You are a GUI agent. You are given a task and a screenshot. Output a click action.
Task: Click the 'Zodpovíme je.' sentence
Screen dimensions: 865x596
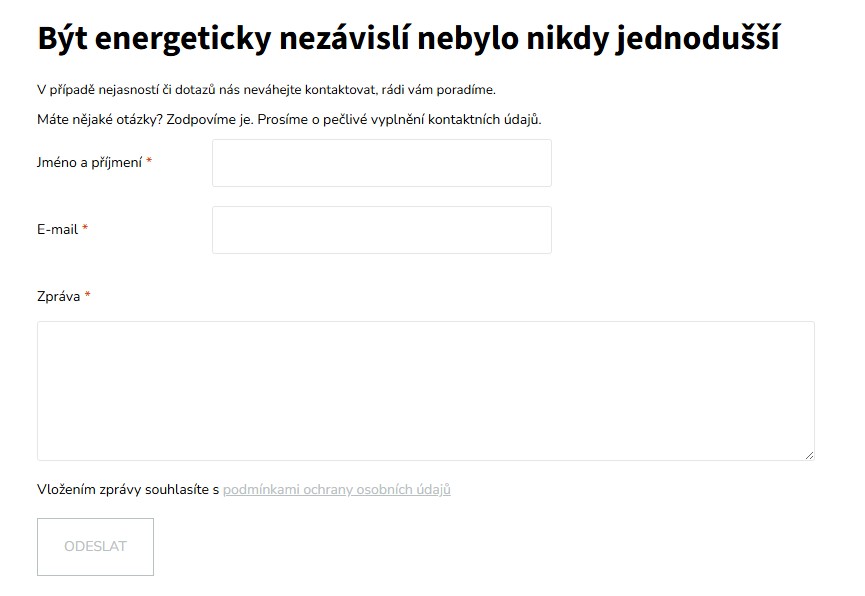205,120
